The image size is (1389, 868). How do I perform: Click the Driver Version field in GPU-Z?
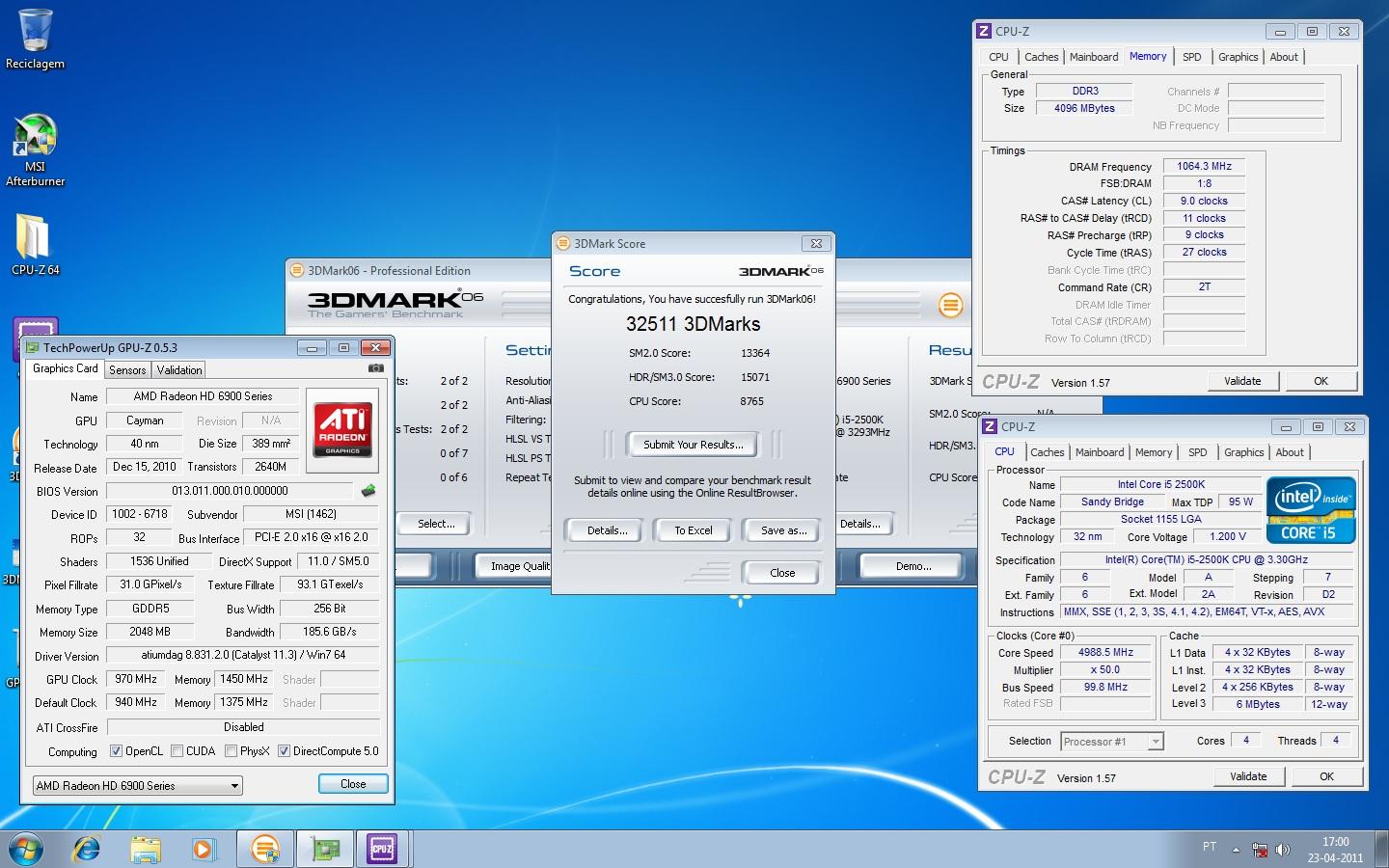tap(243, 655)
